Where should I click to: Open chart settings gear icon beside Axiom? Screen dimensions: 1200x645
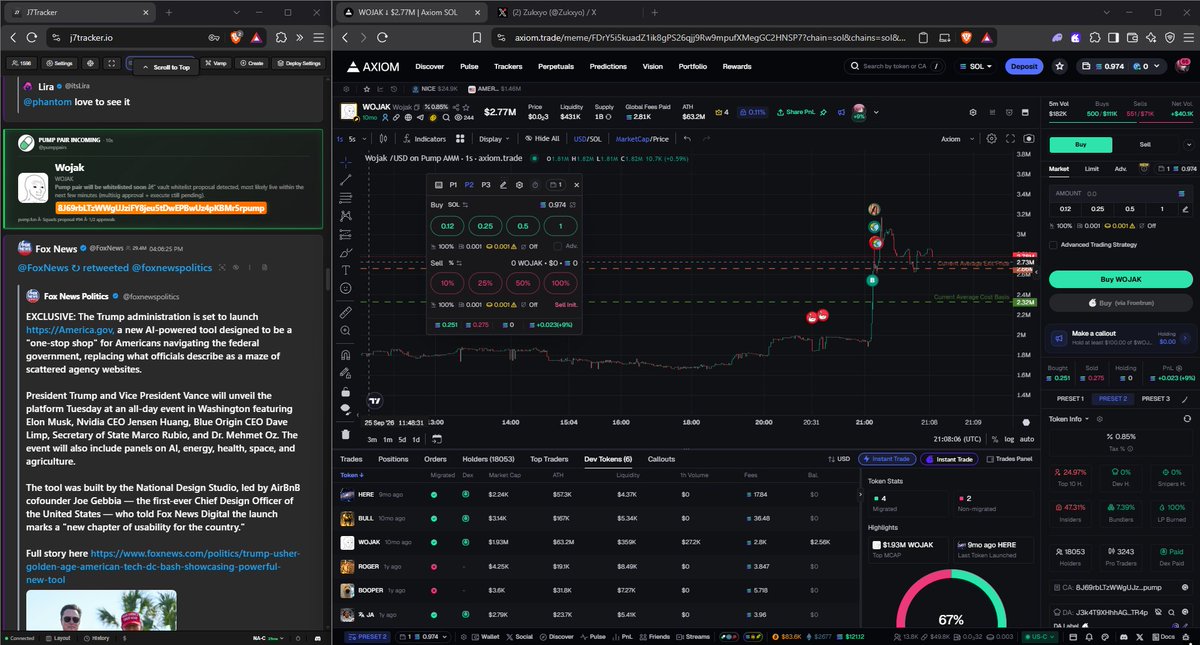click(992, 139)
